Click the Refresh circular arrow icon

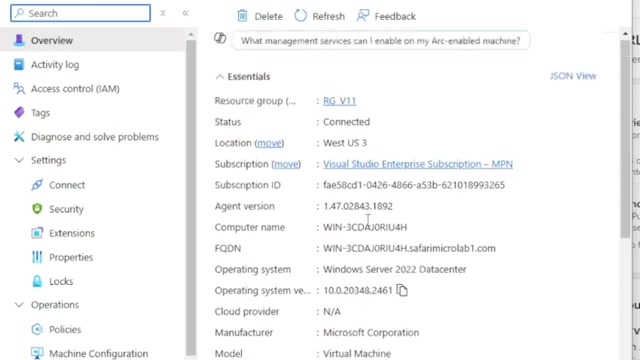pos(300,16)
